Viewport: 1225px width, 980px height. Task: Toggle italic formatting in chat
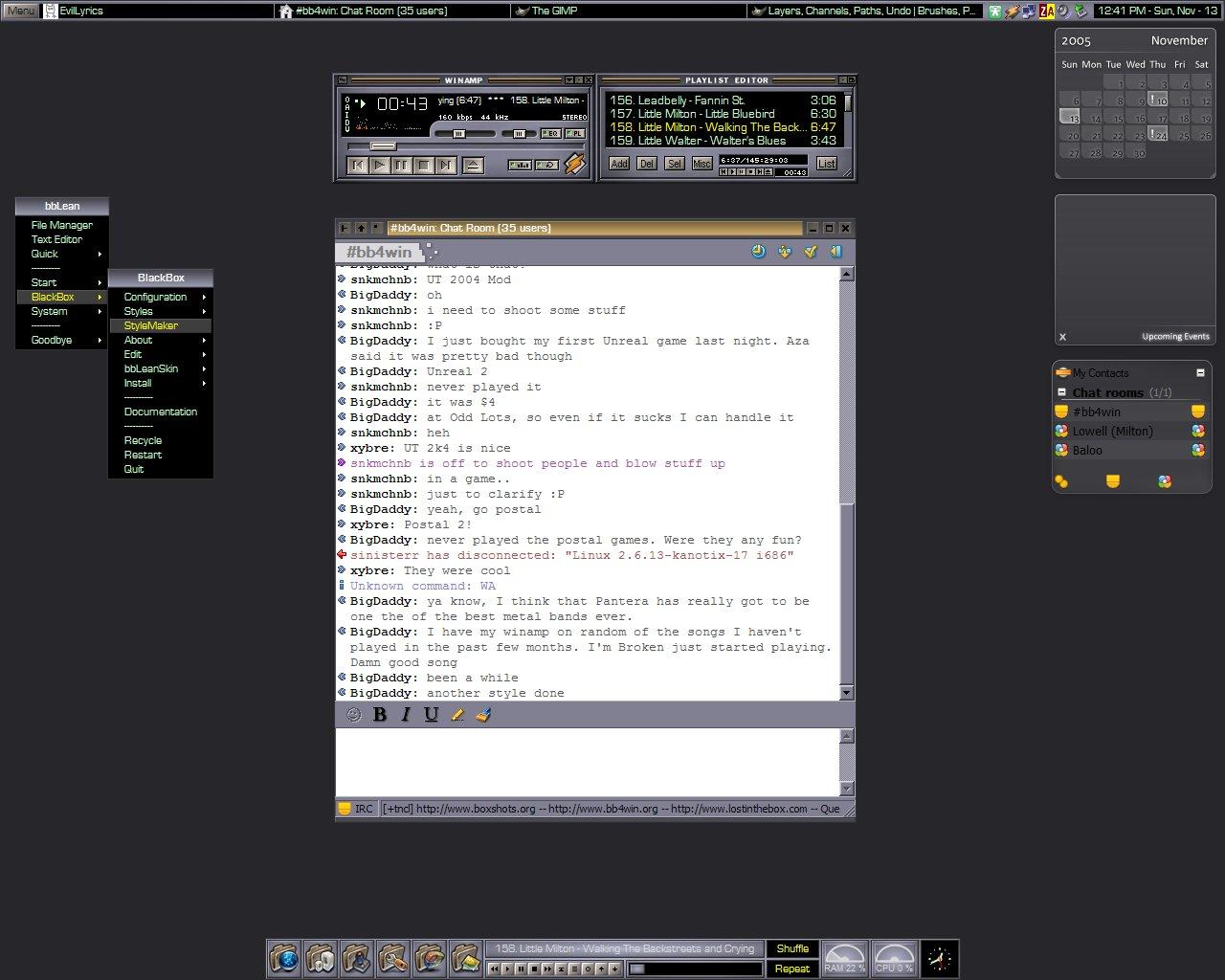pyautogui.click(x=406, y=714)
